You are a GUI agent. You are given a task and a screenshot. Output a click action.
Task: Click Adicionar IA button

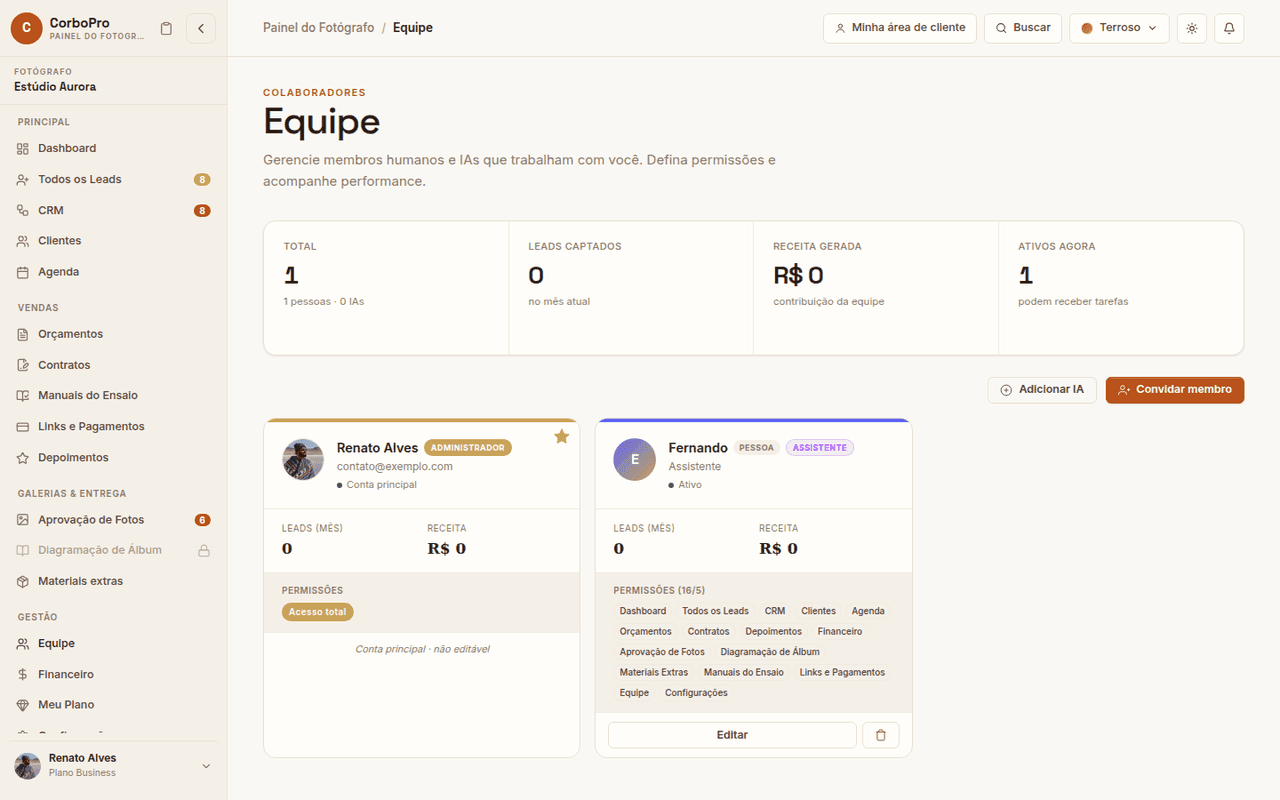point(1042,390)
